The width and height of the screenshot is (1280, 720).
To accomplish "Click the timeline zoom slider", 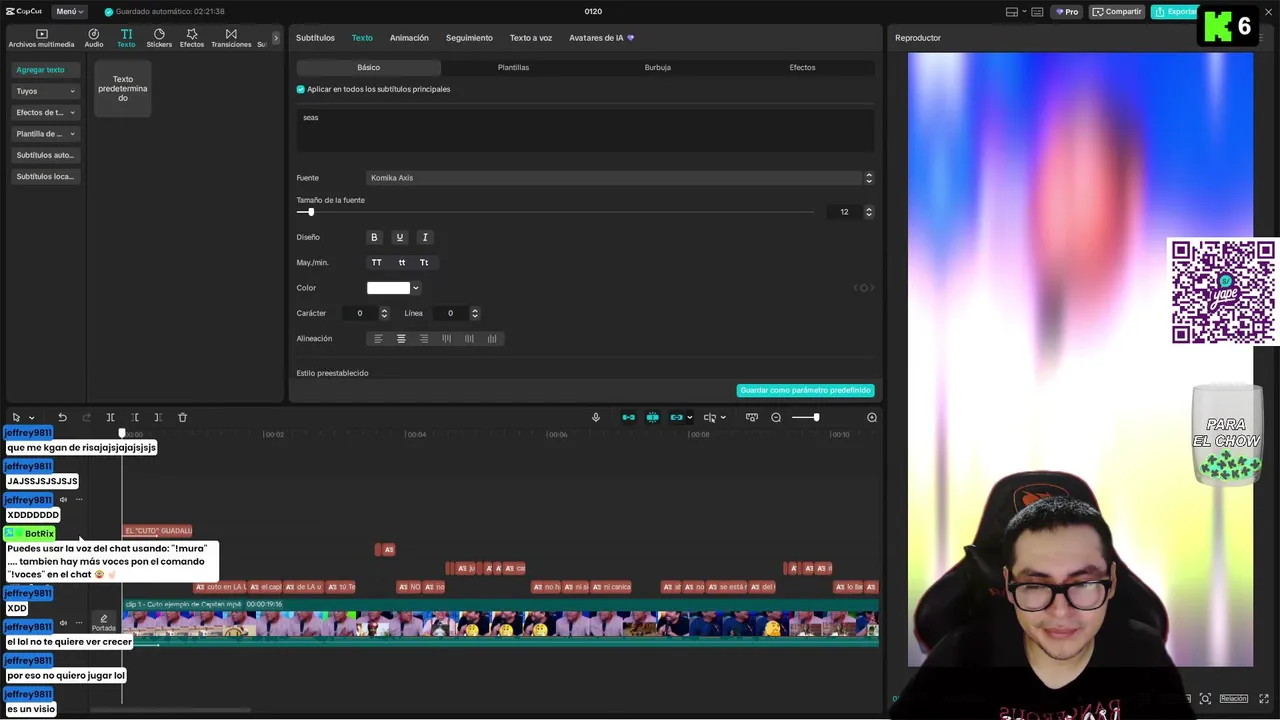I will pos(805,417).
